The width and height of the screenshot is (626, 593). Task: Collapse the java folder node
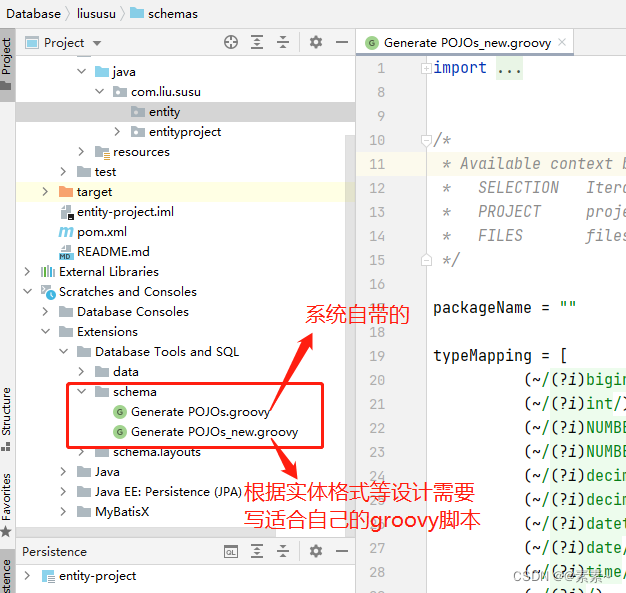point(81,71)
